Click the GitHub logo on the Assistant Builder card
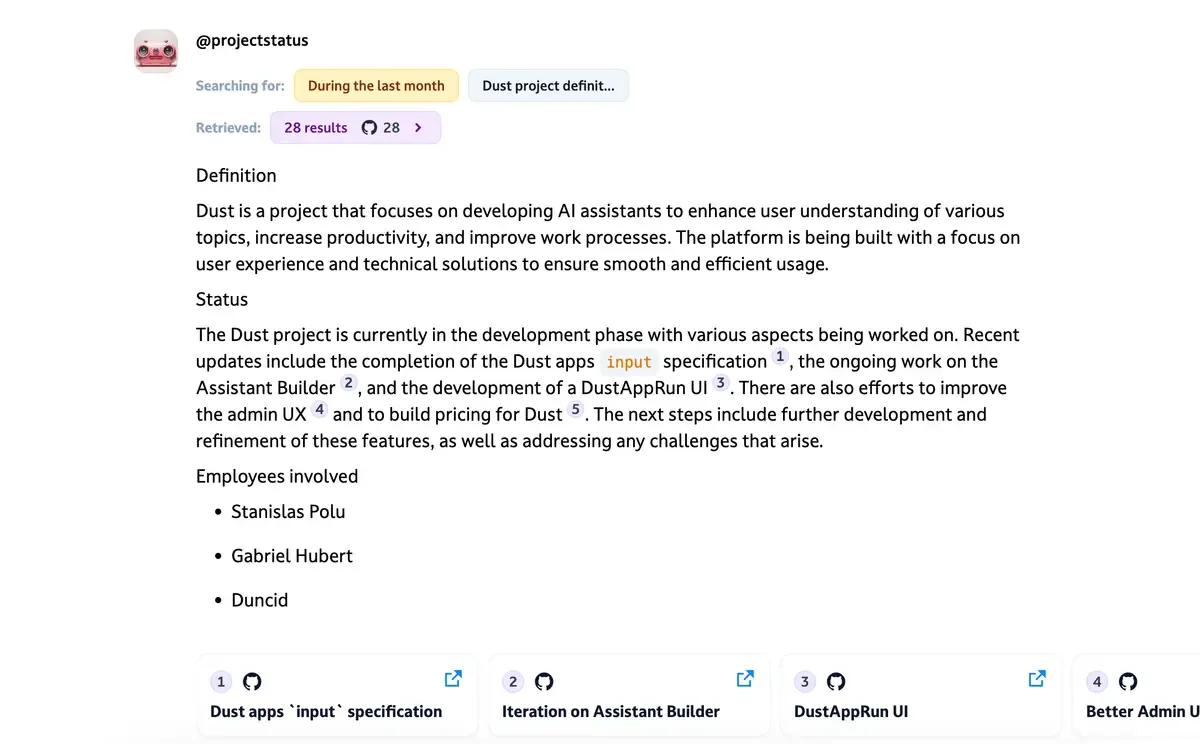Image resolution: width=1200 pixels, height=744 pixels. 544,681
